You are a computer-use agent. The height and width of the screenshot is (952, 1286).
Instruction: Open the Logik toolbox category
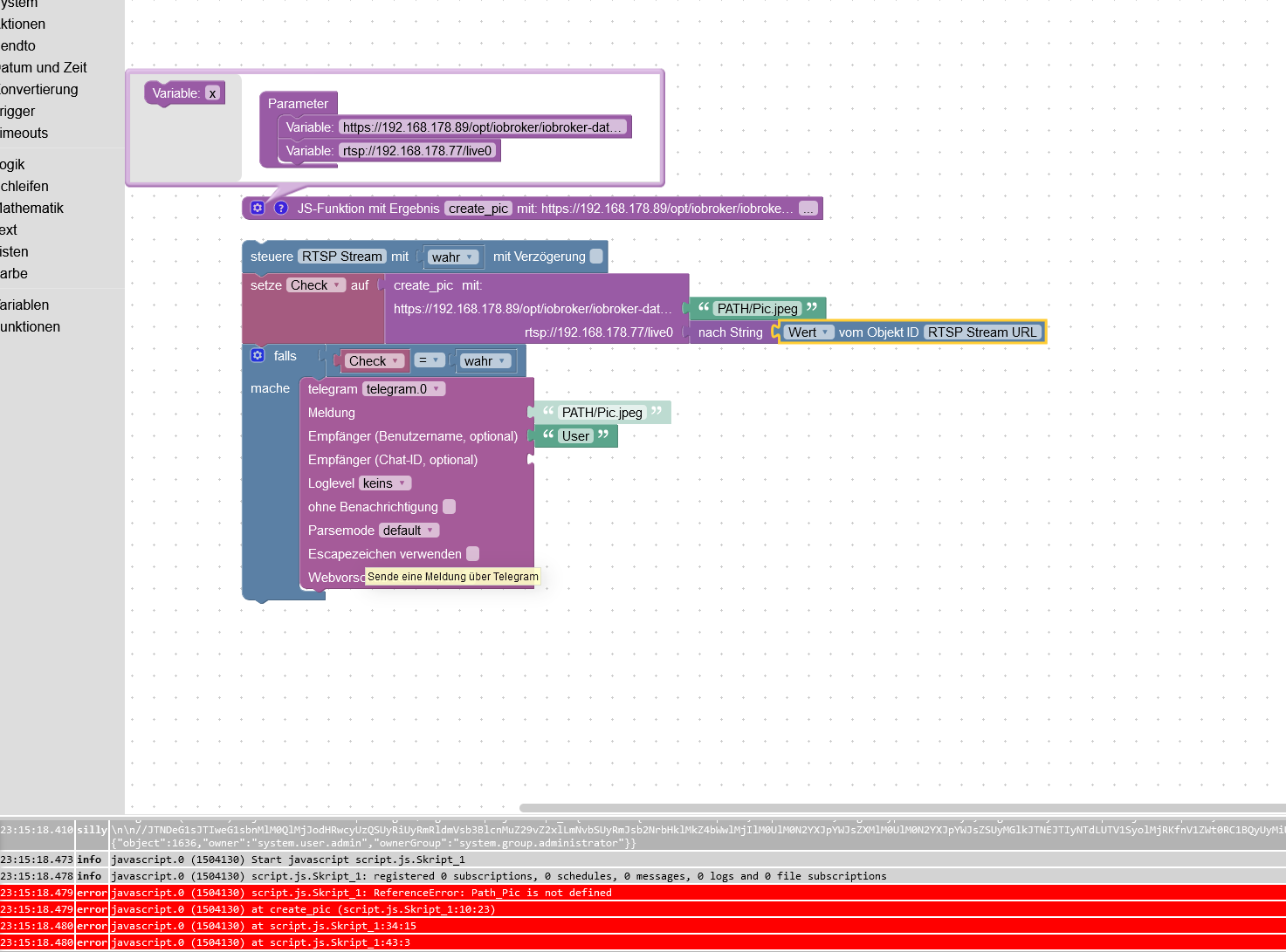[x=12, y=164]
